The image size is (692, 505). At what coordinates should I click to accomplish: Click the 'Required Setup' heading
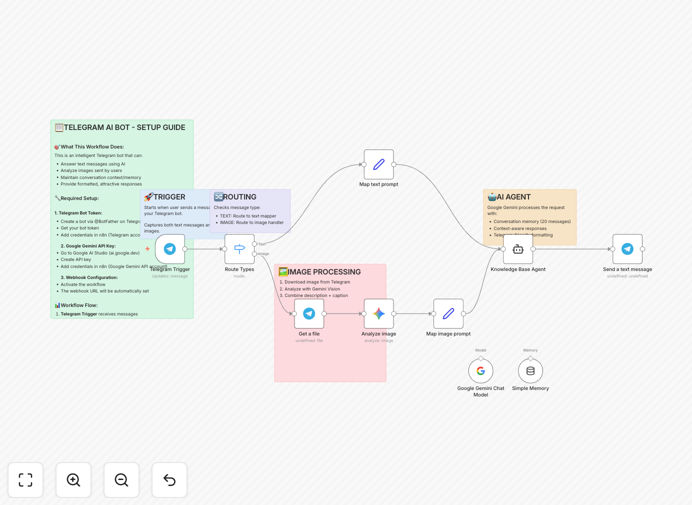pyautogui.click(x=76, y=198)
